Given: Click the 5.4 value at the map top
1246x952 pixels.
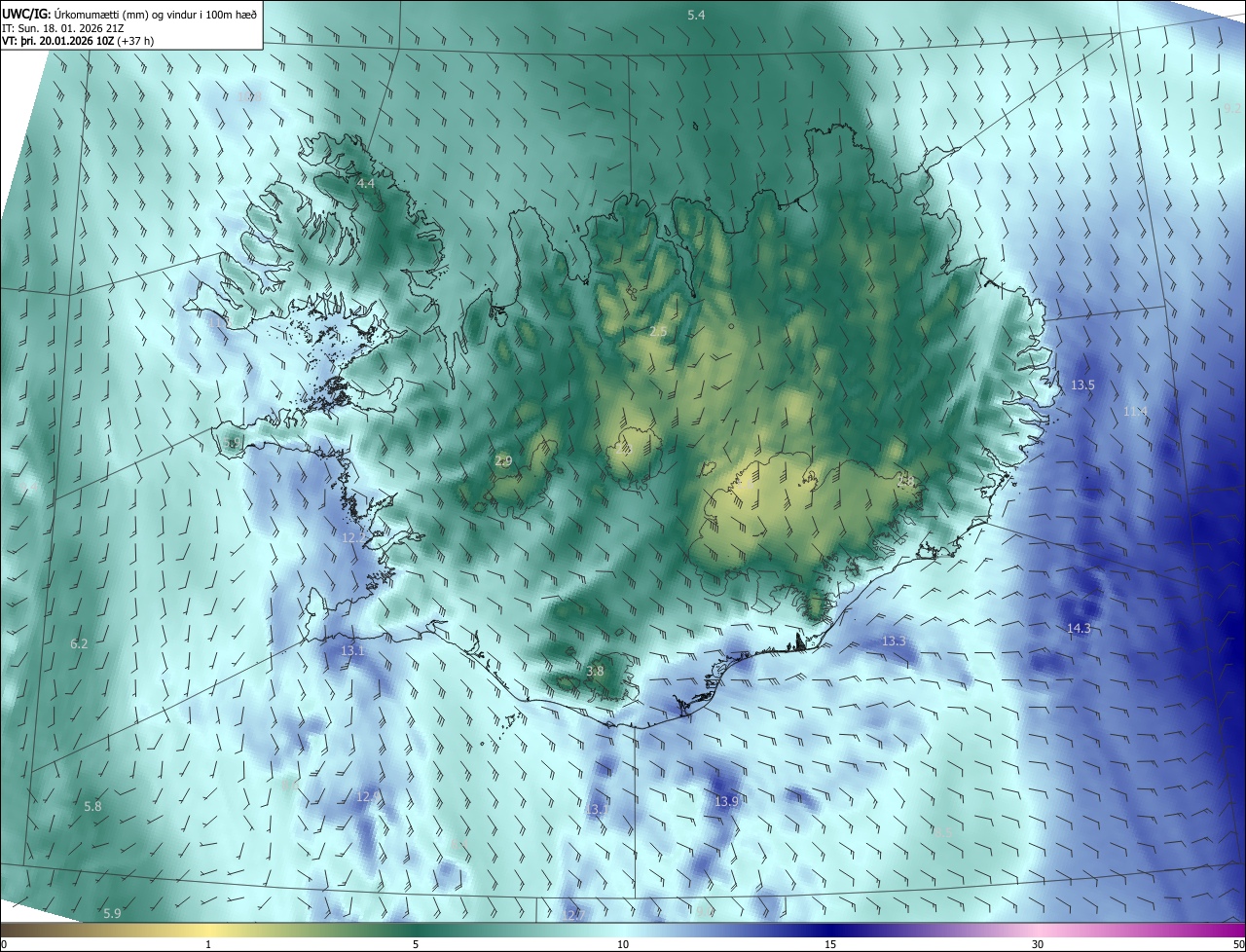Looking at the screenshot, I should [696, 15].
